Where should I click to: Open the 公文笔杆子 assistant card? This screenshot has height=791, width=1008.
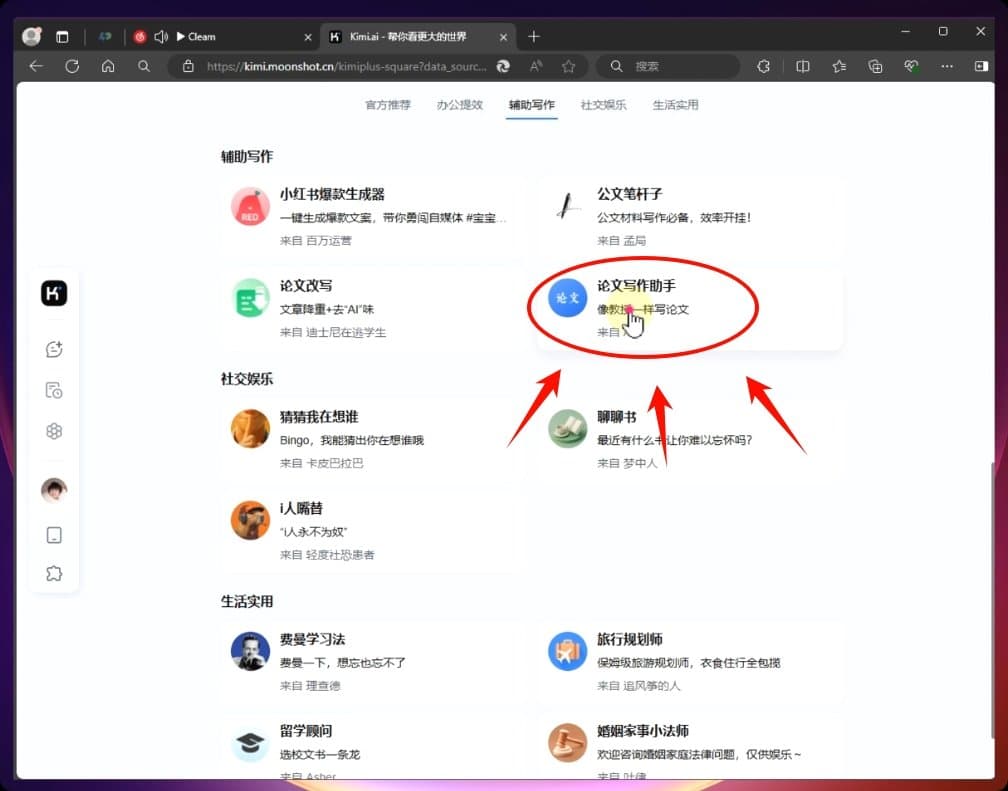pyautogui.click(x=690, y=213)
